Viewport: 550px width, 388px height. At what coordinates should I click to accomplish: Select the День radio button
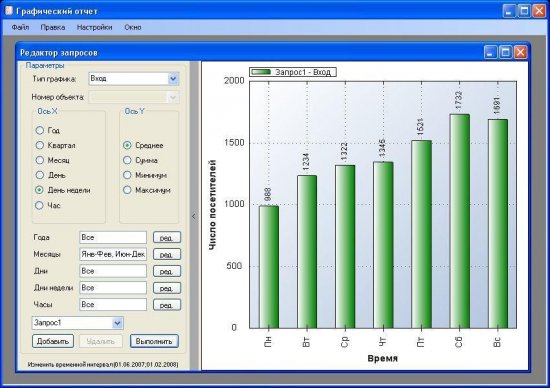(39, 175)
